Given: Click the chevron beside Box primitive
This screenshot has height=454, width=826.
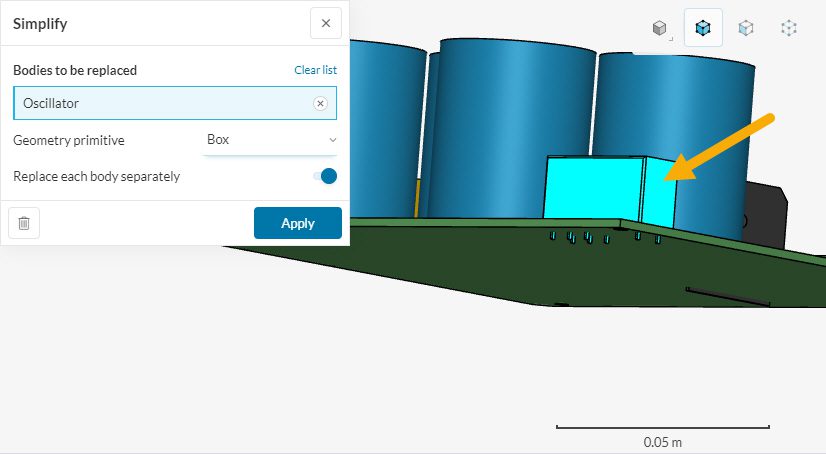Looking at the screenshot, I should click(x=332, y=140).
